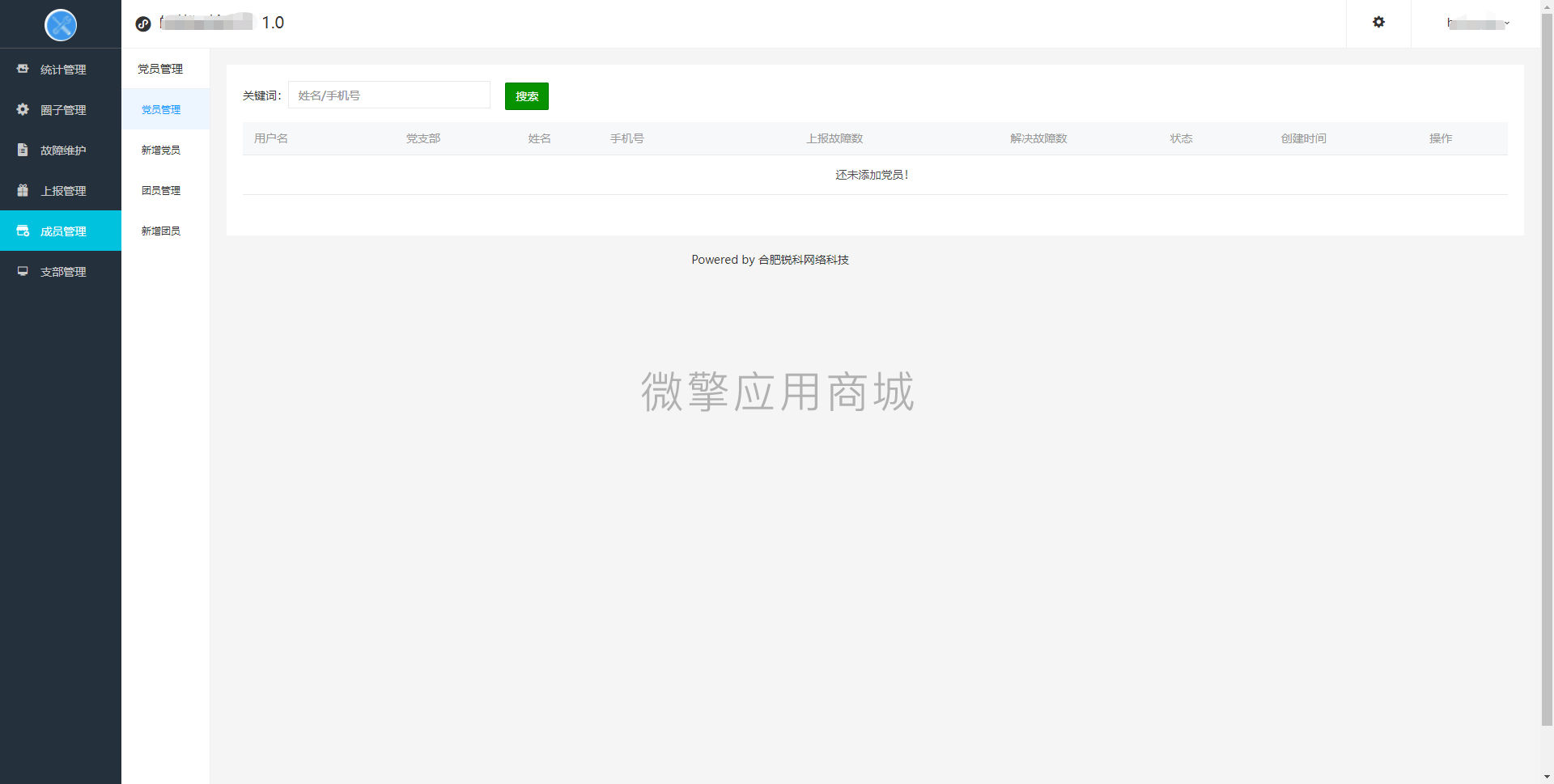Open 支部管理 menu

tap(61, 271)
